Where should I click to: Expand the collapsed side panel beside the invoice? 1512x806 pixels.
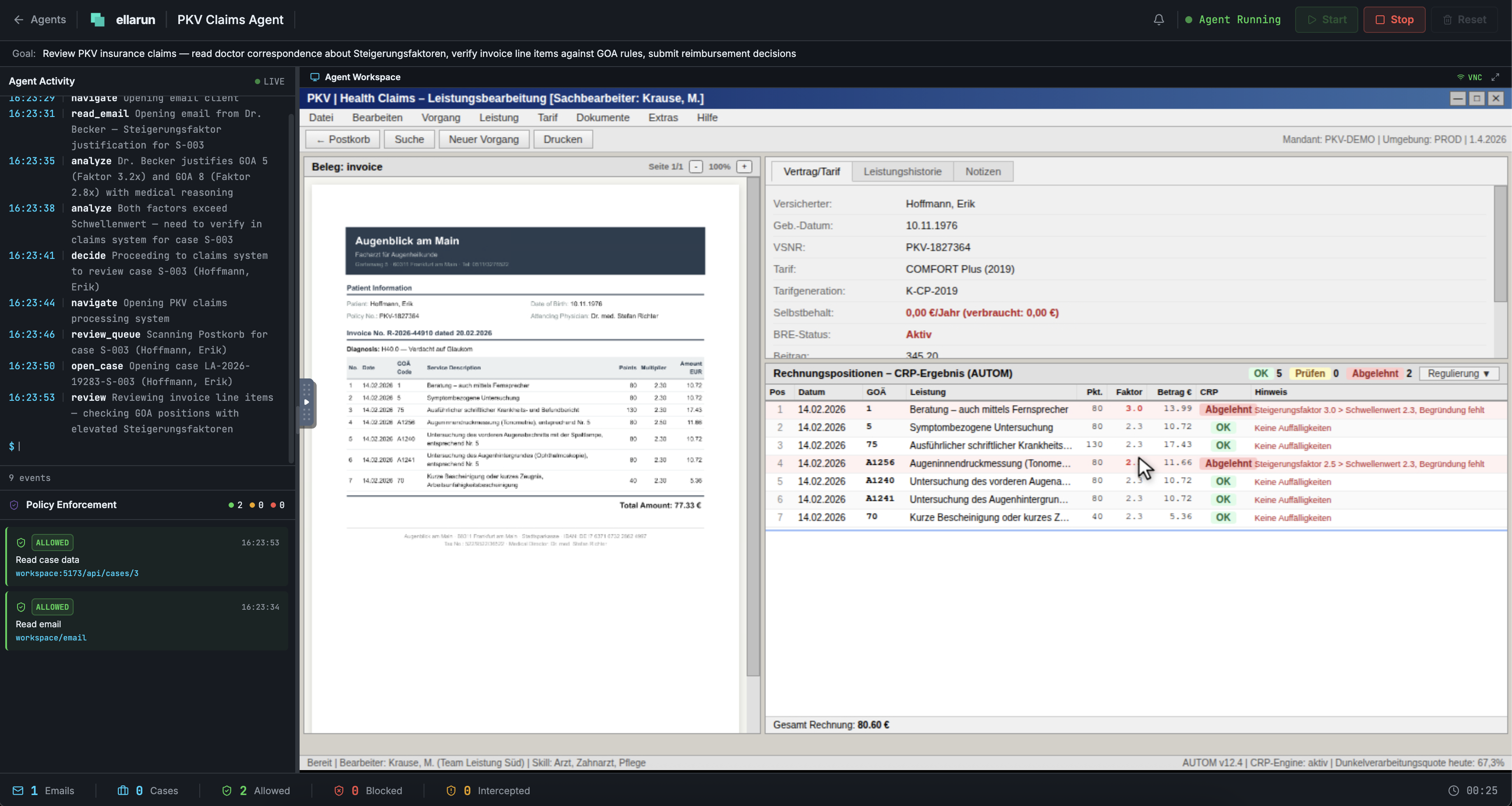[x=307, y=403]
